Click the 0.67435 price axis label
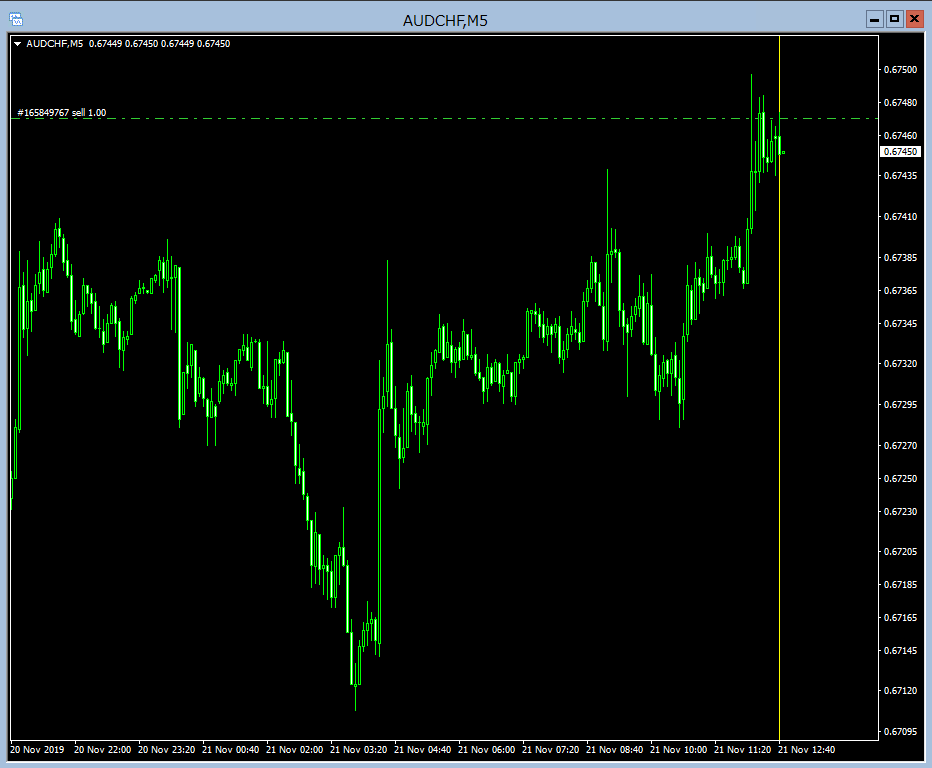The height and width of the screenshot is (768, 932). 900,175
